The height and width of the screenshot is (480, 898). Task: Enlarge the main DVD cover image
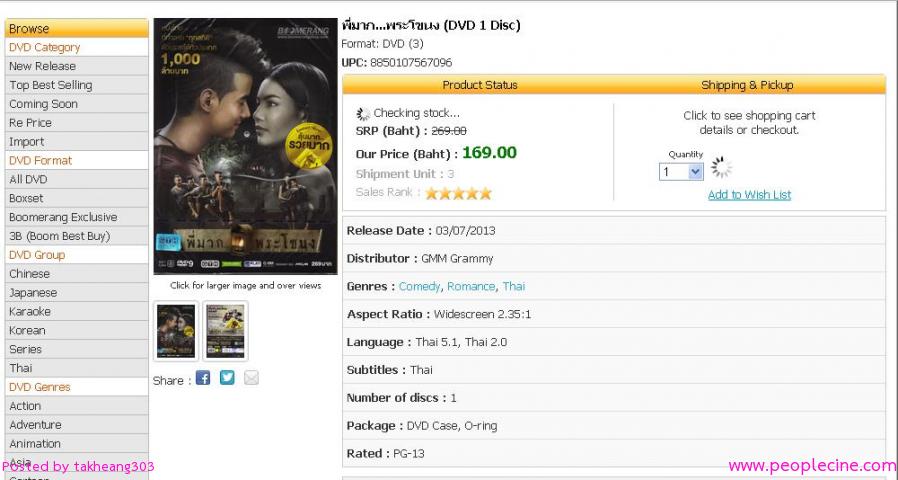pos(246,147)
